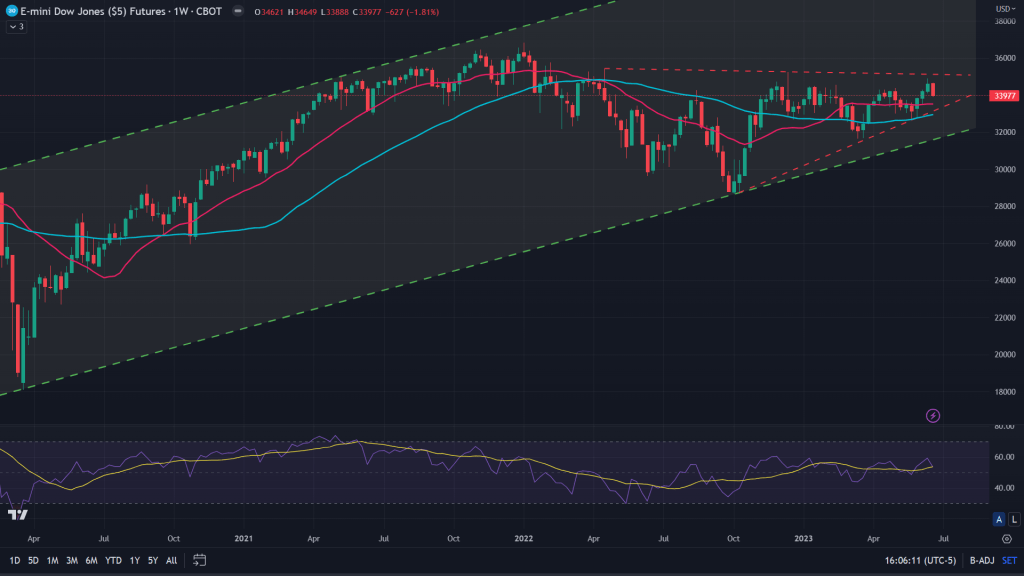This screenshot has height=576, width=1024.
Task: Select the 6M time range
Action: tap(90, 560)
